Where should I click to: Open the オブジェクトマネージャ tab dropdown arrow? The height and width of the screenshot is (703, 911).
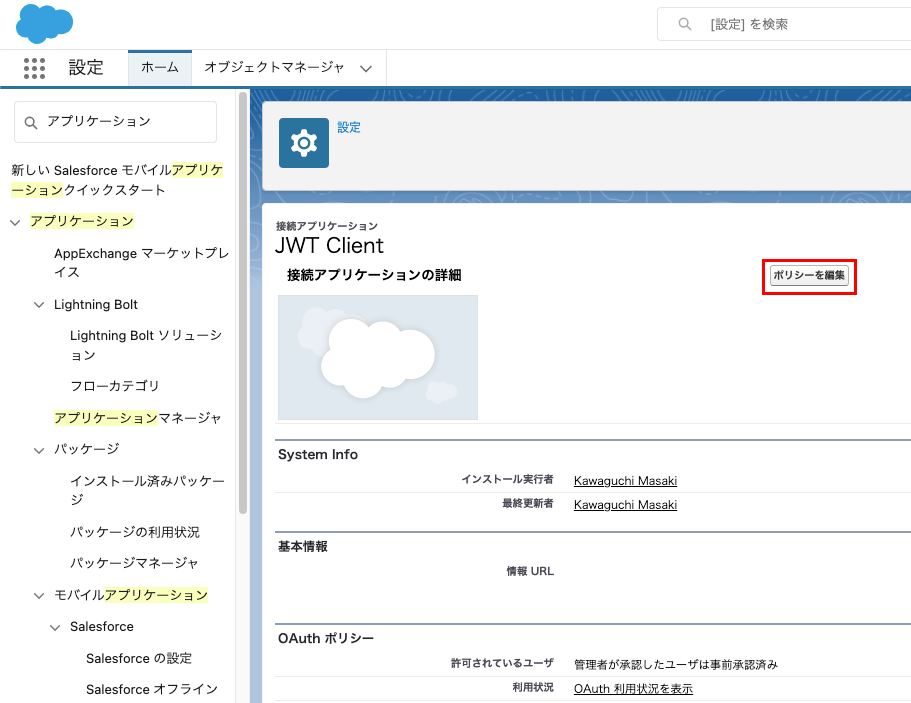366,69
